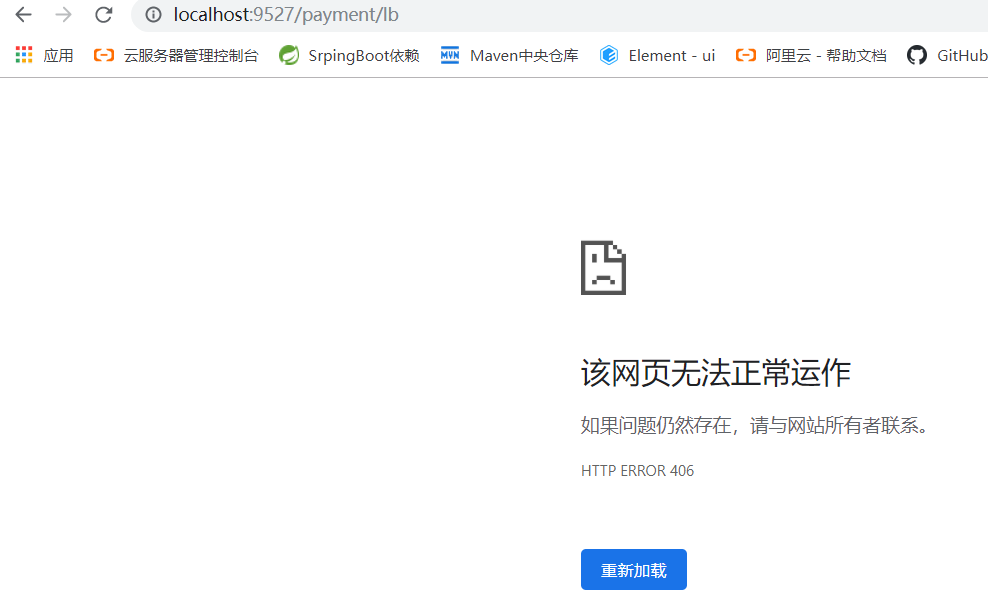
Task: Click the back navigation arrow
Action: 22,15
